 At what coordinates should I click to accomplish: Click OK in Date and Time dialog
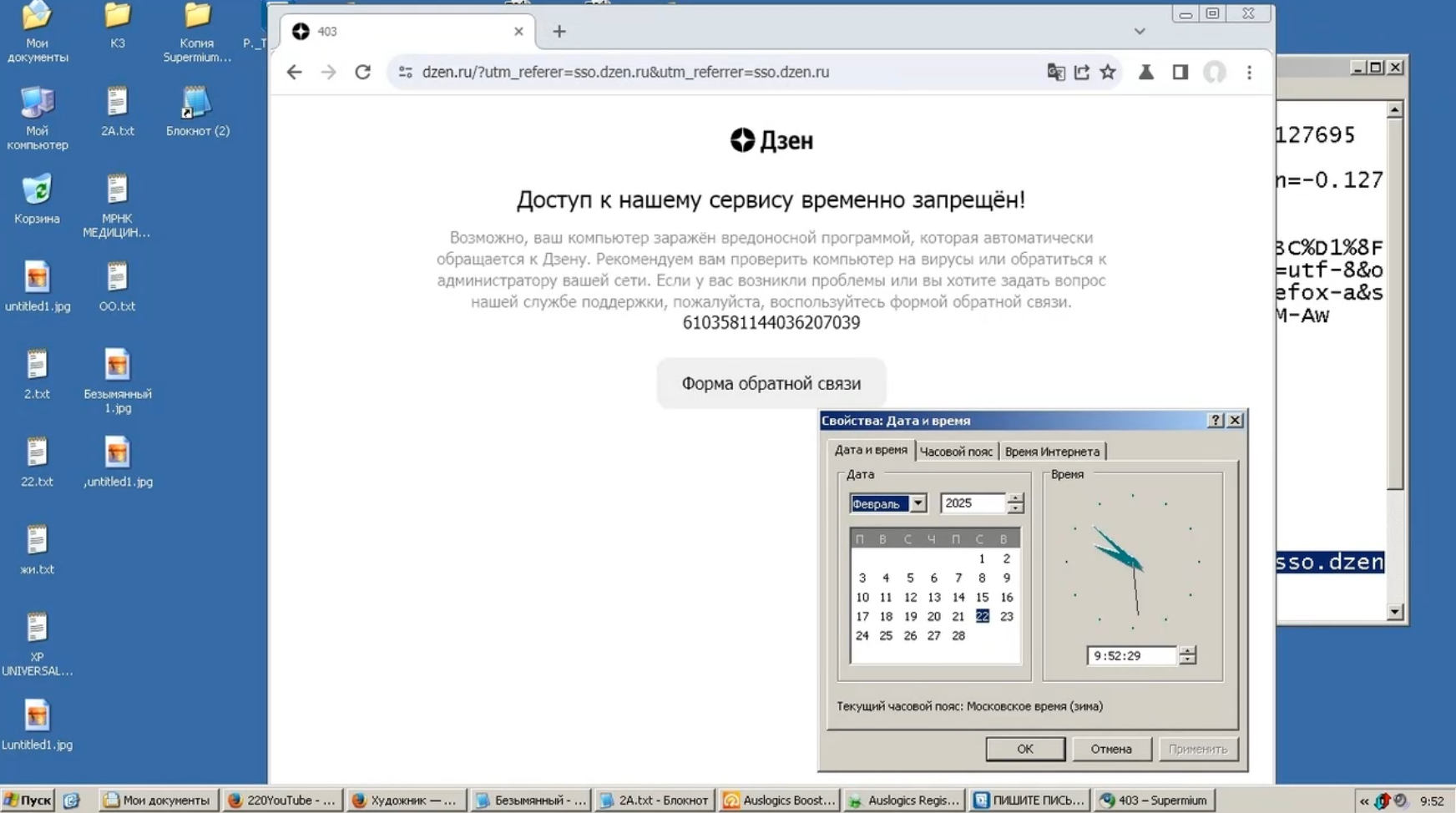1025,749
